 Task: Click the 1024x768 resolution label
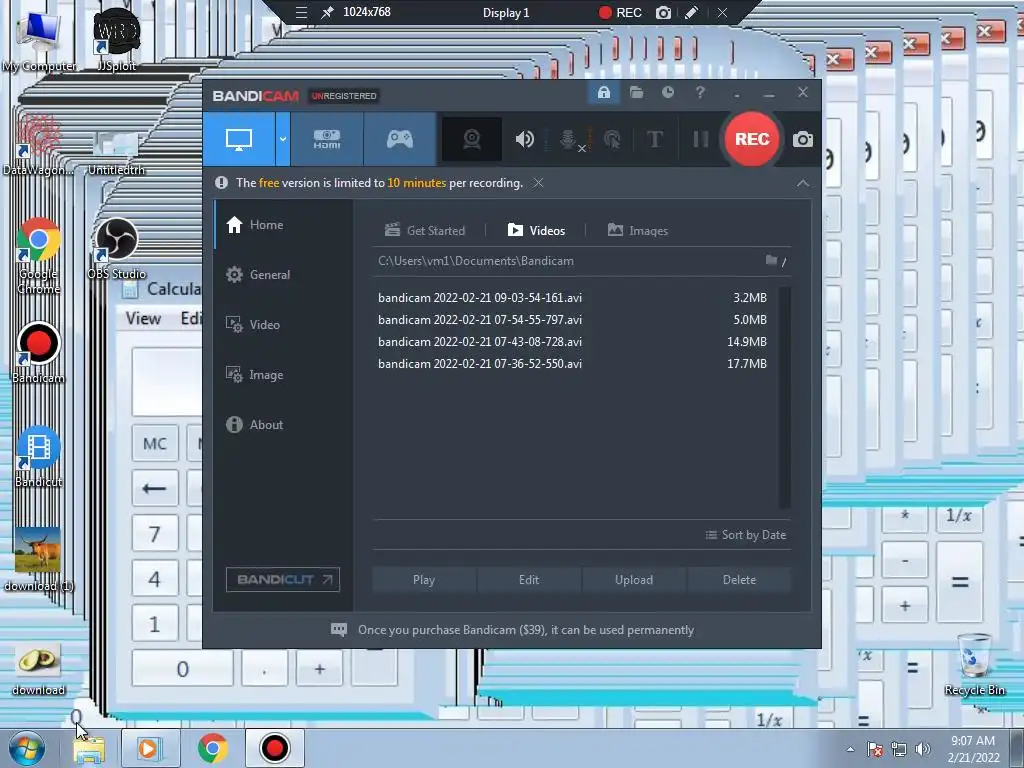pos(367,12)
